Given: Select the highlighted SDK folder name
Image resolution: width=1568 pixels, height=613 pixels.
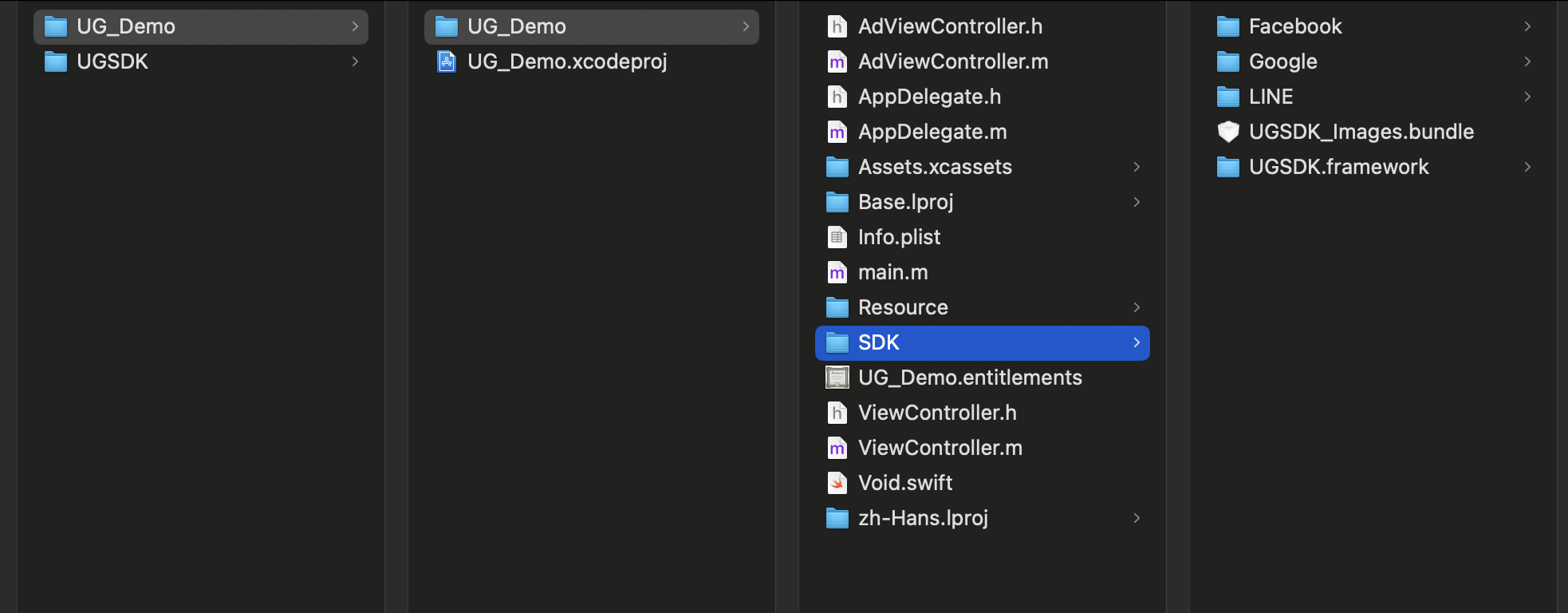Looking at the screenshot, I should coord(878,342).
